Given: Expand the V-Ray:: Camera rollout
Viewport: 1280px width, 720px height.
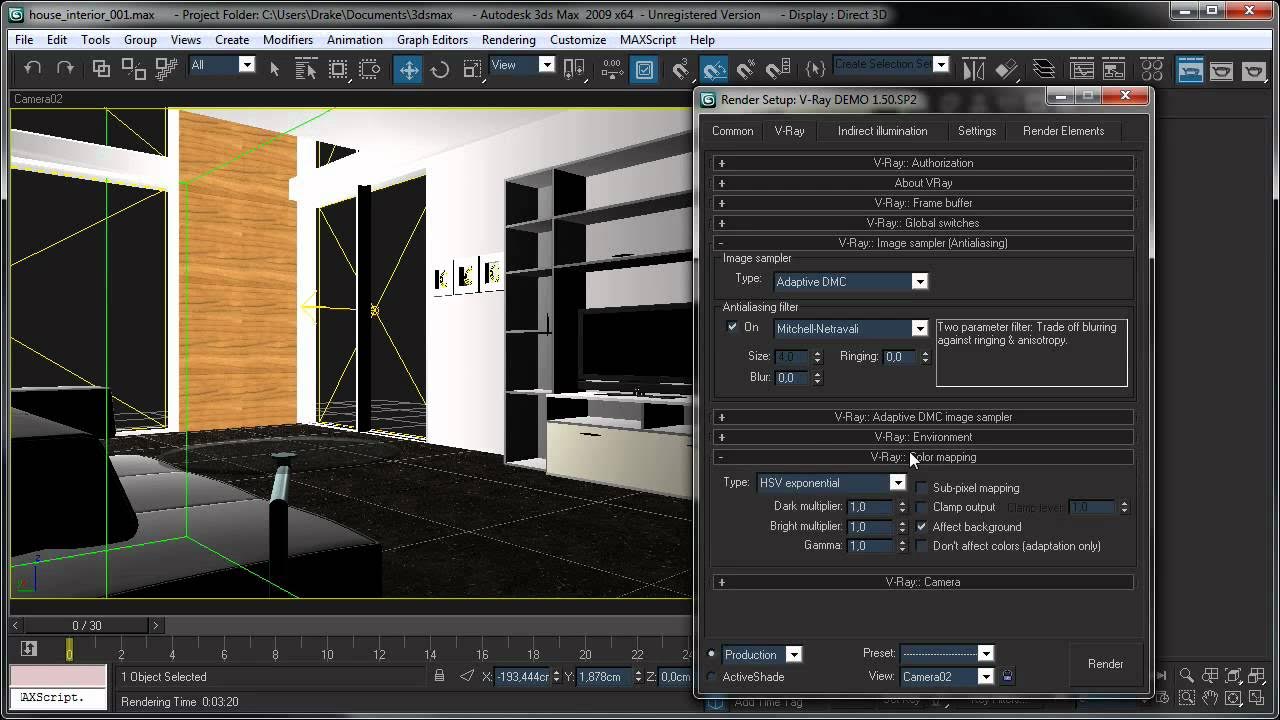Looking at the screenshot, I should [923, 582].
